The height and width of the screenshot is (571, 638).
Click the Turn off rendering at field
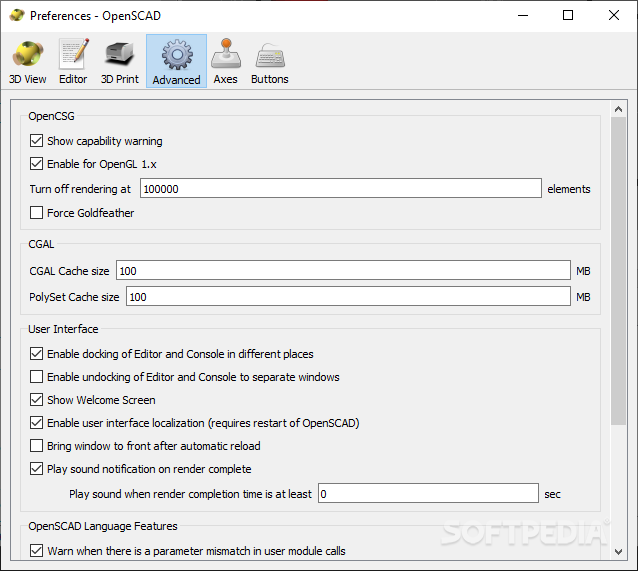point(341,188)
